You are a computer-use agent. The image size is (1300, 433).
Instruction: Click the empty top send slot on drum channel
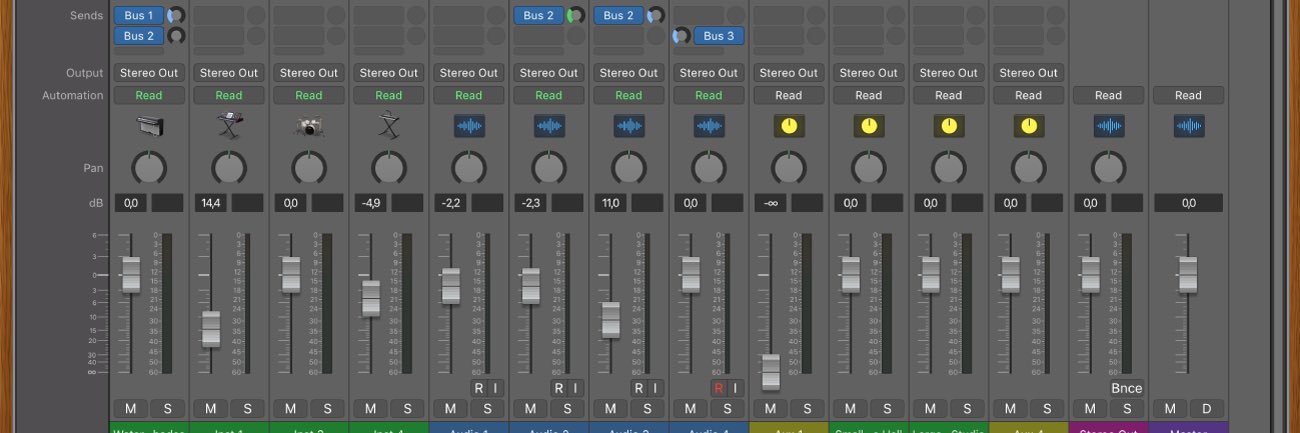tap(299, 15)
